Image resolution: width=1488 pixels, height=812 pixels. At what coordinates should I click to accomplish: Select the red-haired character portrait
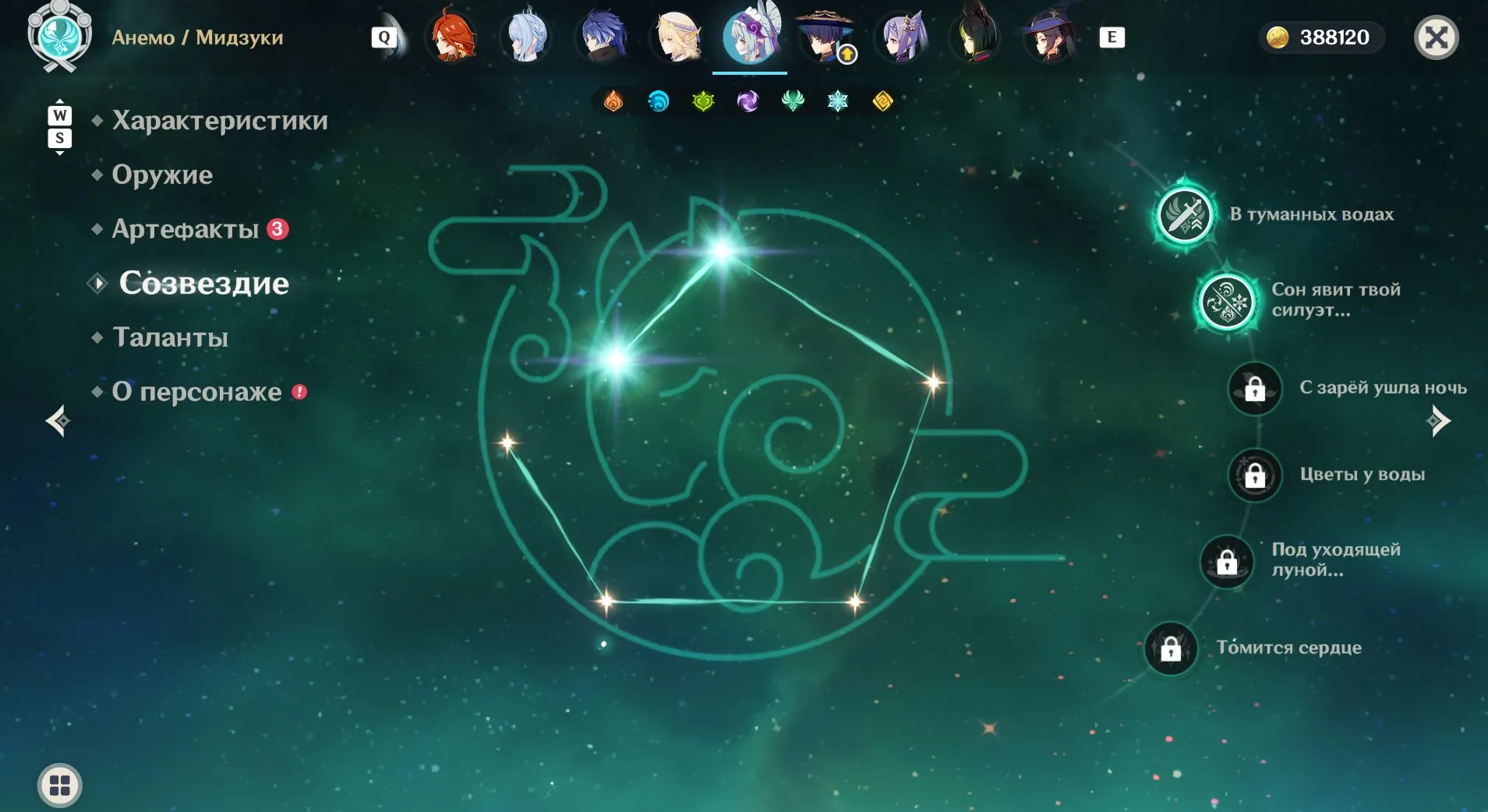(451, 37)
